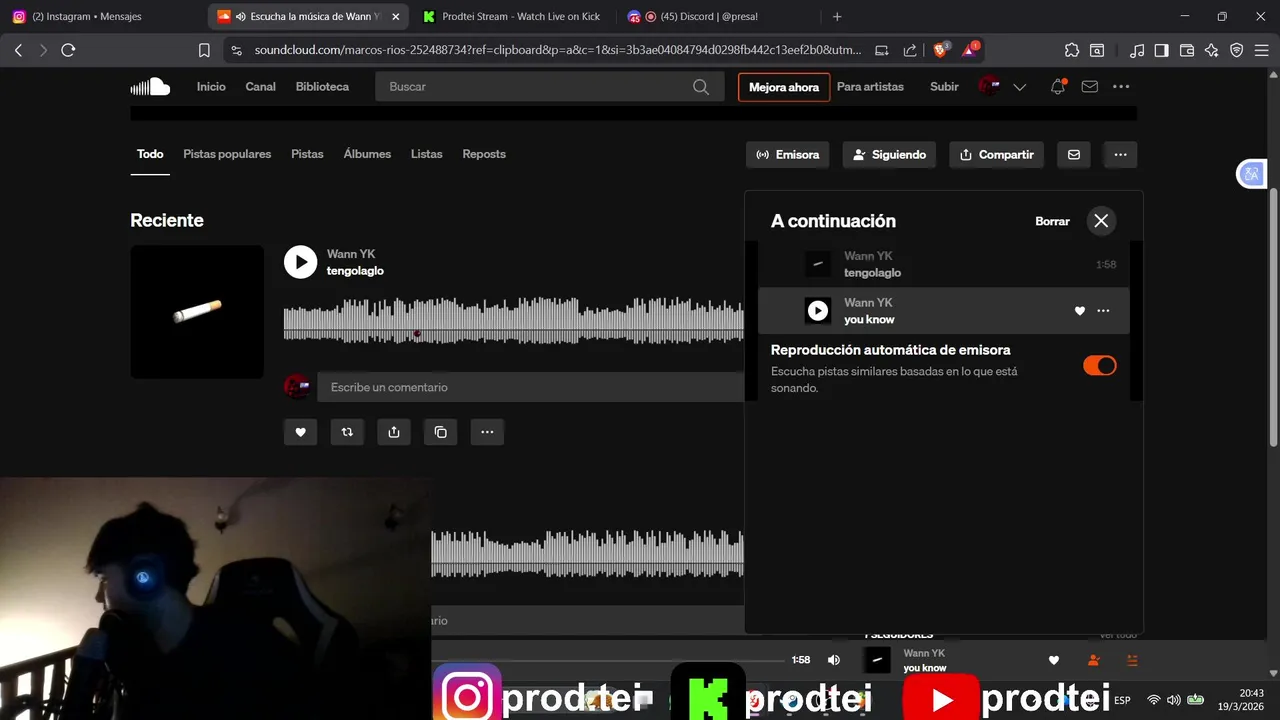Switch to the Discord browser tab
Viewport: 1280px width, 720px height.
pos(718,16)
